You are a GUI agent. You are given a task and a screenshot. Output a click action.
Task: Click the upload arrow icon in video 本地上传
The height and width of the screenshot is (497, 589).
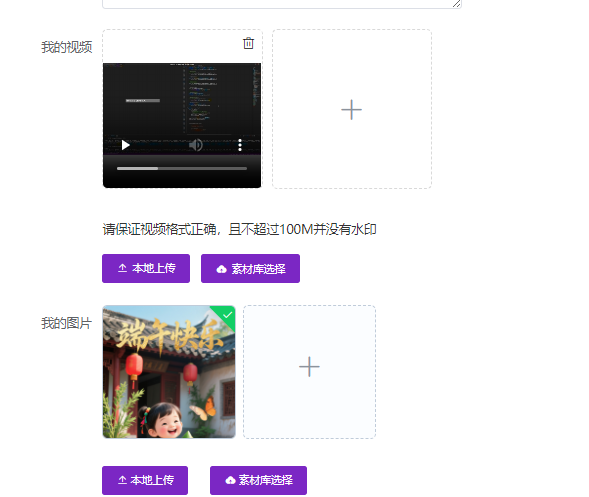point(122,268)
